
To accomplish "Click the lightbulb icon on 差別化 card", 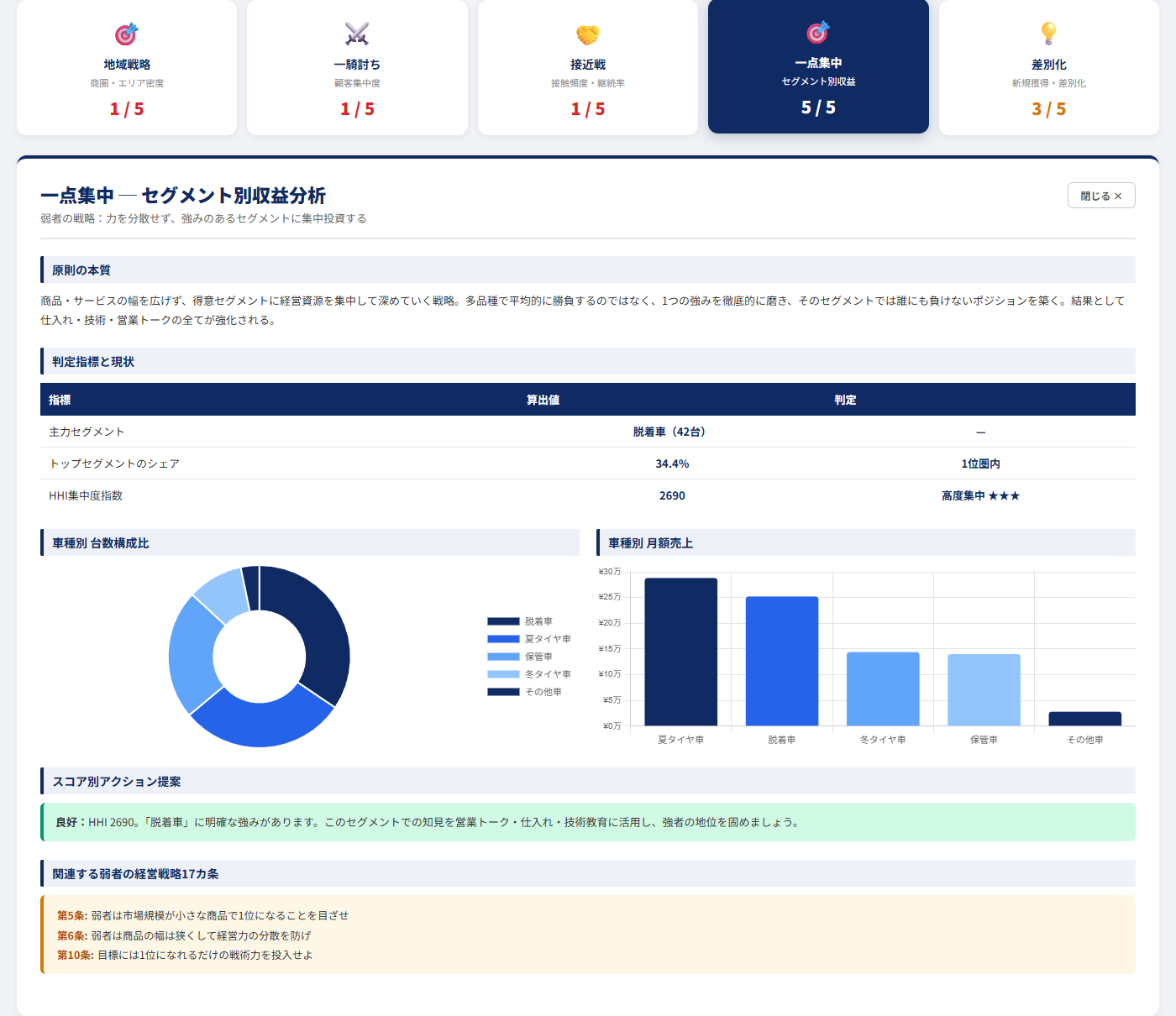I will [x=1047, y=34].
